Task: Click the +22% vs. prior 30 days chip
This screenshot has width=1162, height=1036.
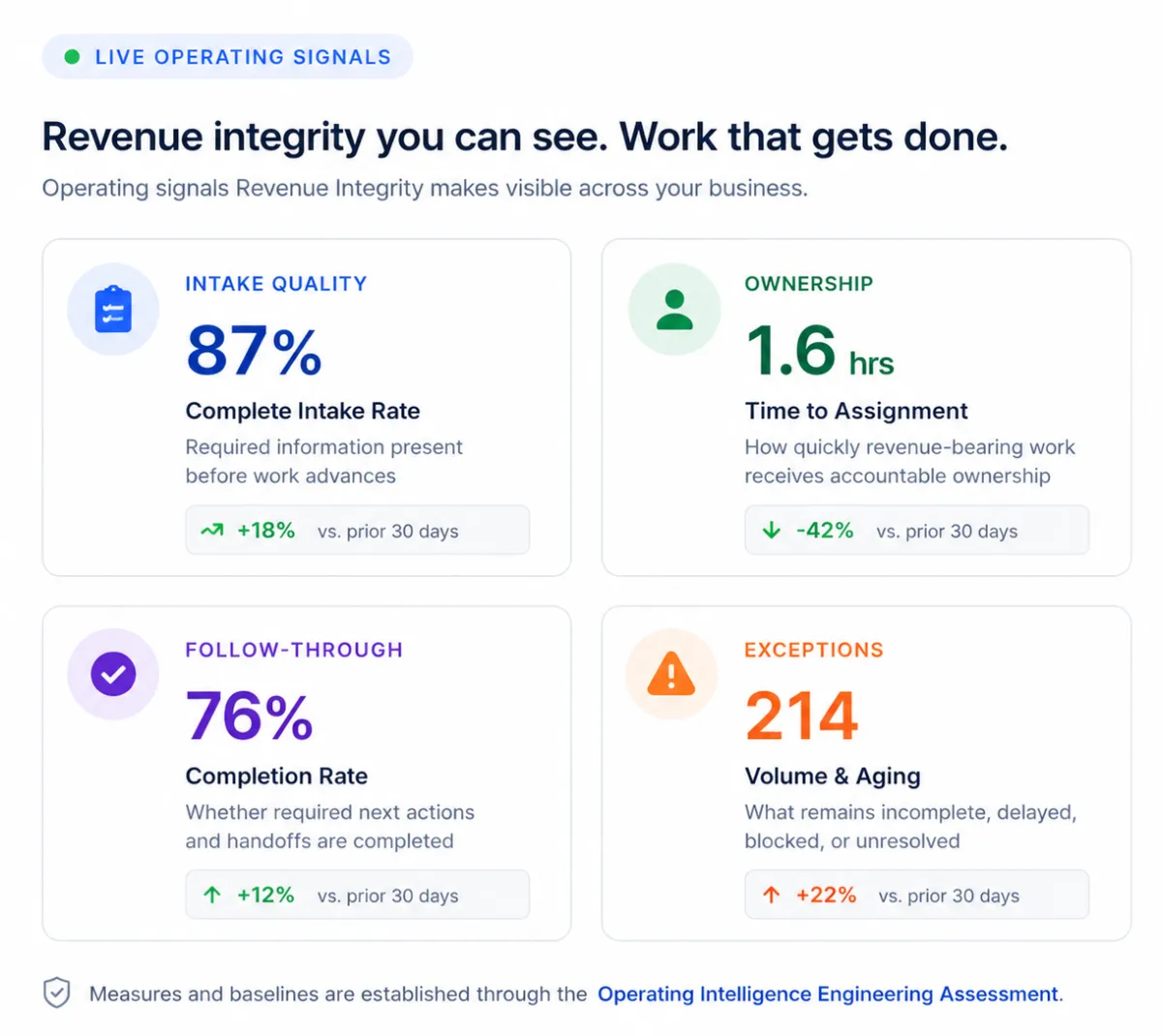Action: [x=917, y=895]
